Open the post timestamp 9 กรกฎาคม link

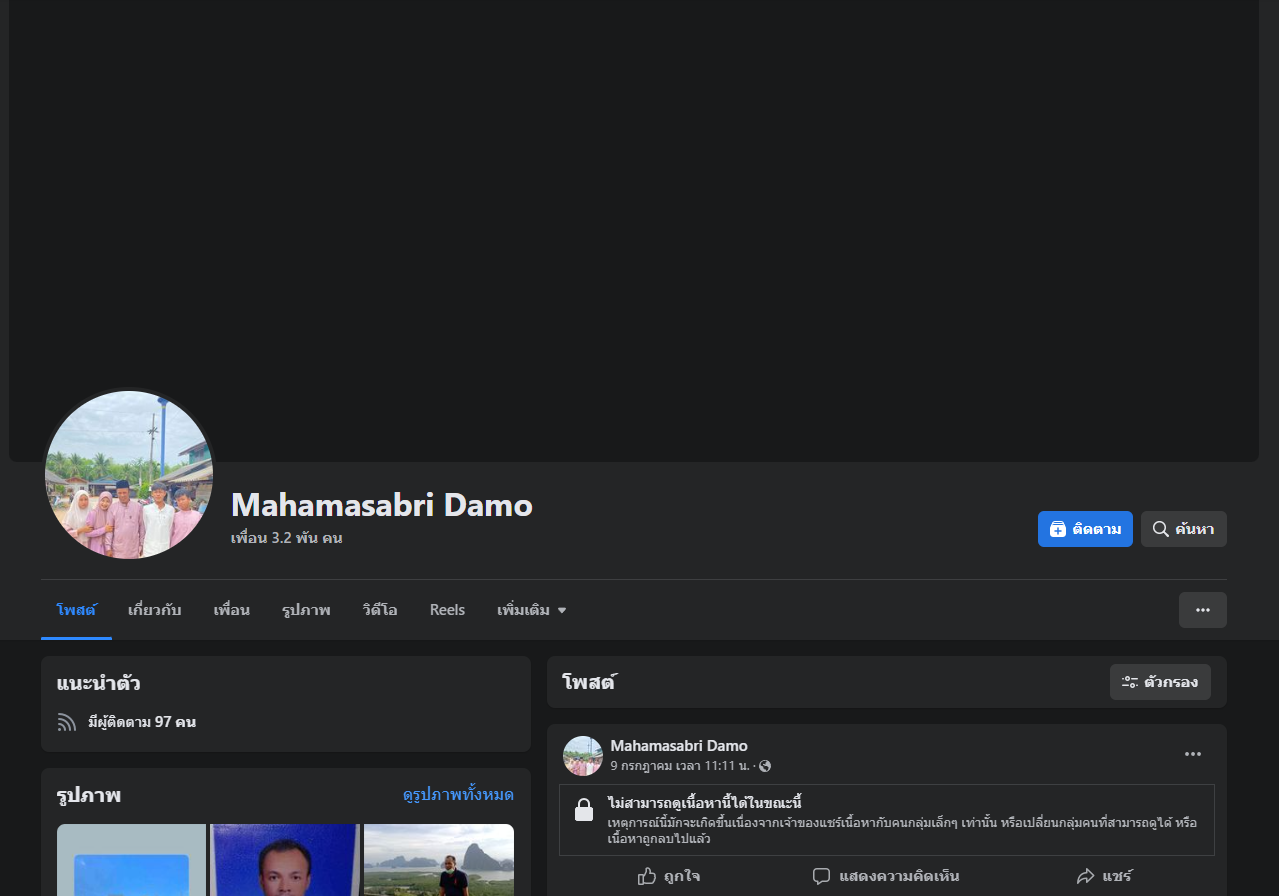(680, 766)
